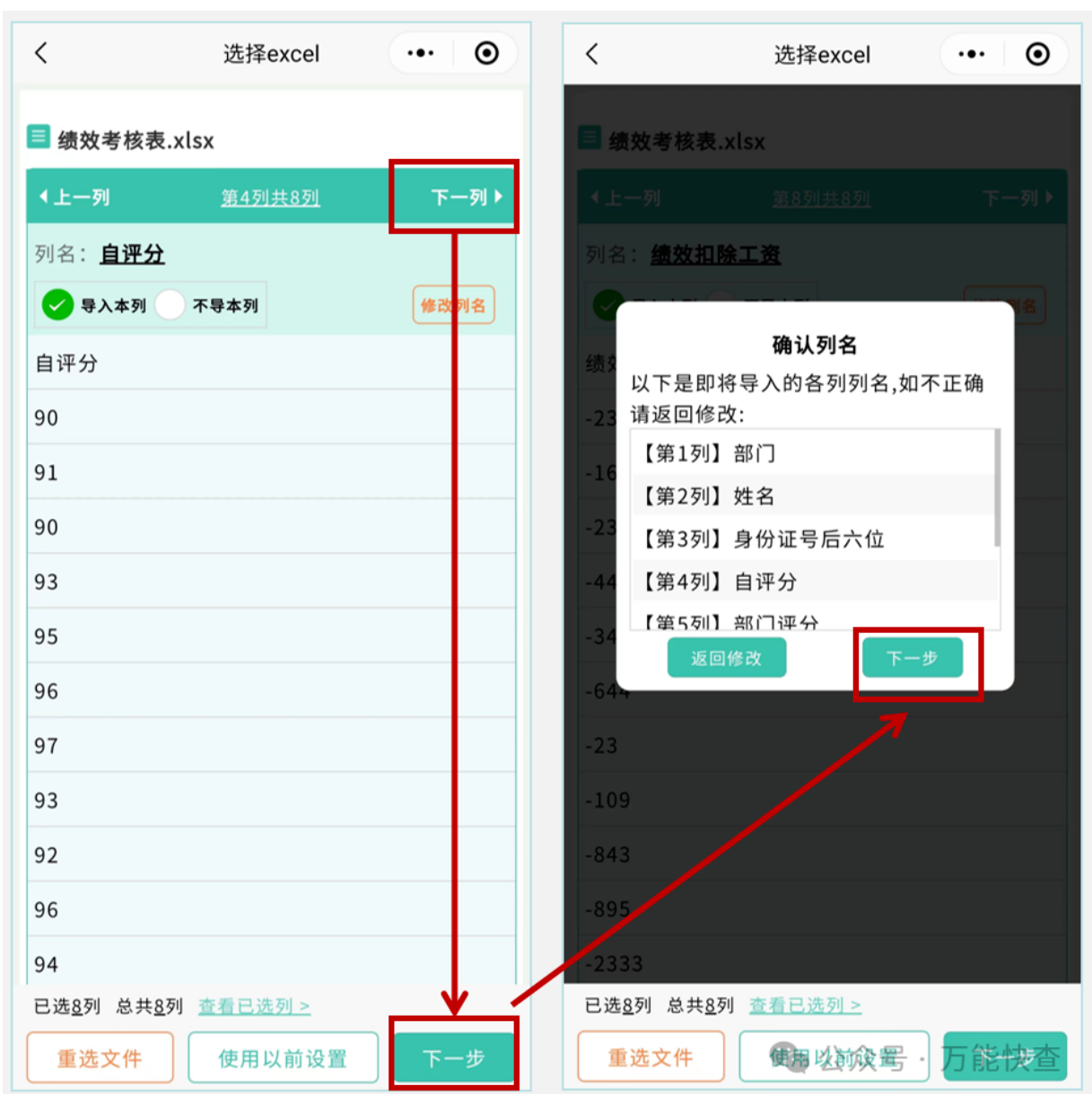
Task: Select 【第3列】身份证号后六位 in dialog list
Action: (814, 538)
